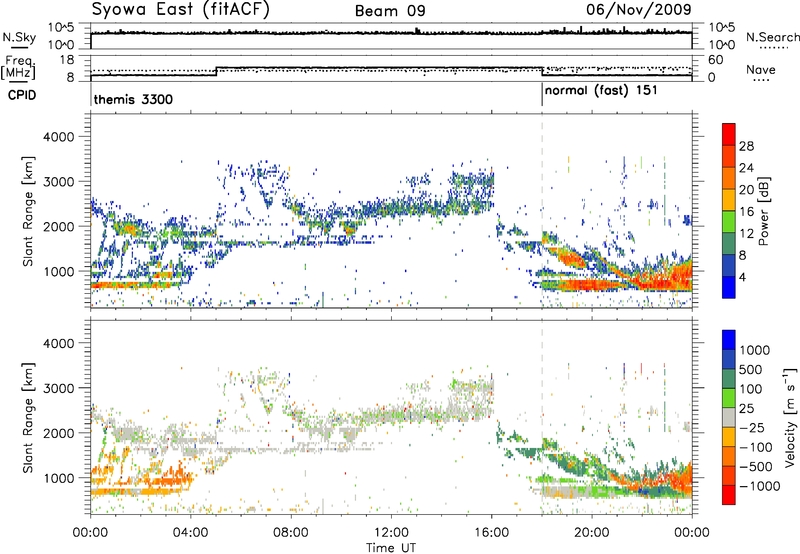This screenshot has width=800, height=554.
Task: Click the 'Syowa East (fitACF)' title text
Action: pos(181,10)
